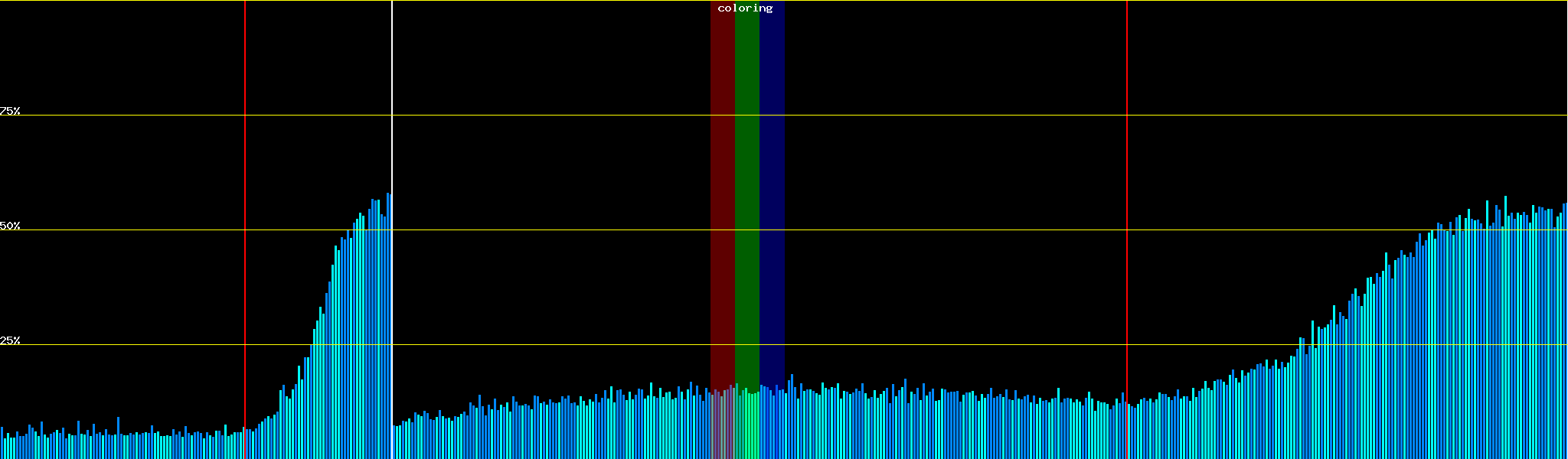Click the short bar right after white marker

[394, 444]
